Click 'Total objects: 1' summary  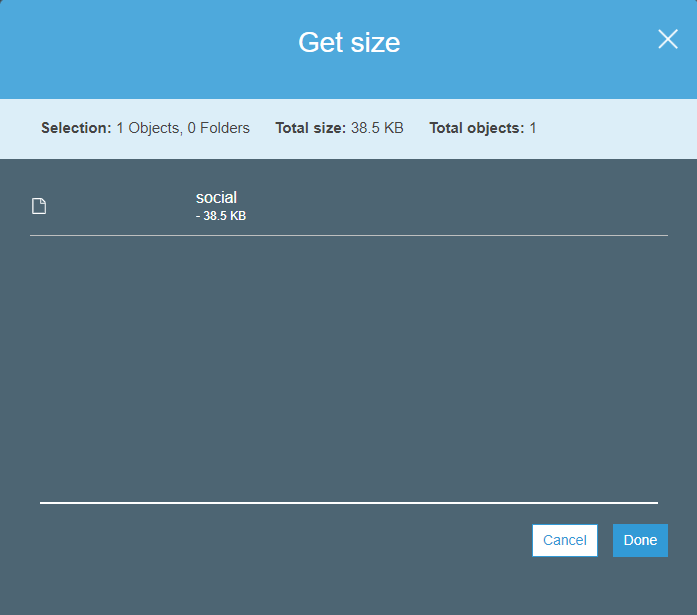(483, 128)
